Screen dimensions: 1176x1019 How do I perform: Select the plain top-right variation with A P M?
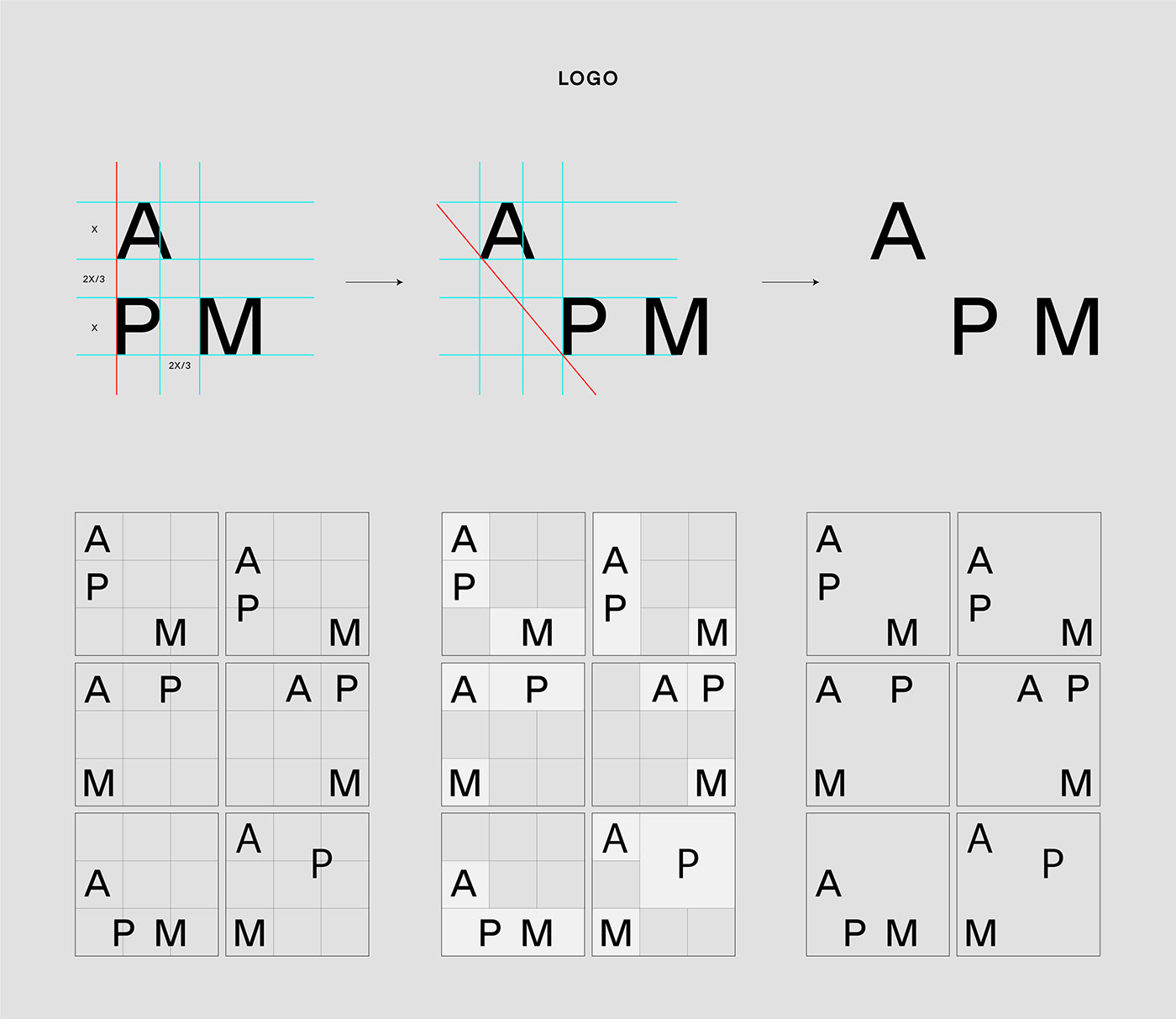coord(1029,584)
